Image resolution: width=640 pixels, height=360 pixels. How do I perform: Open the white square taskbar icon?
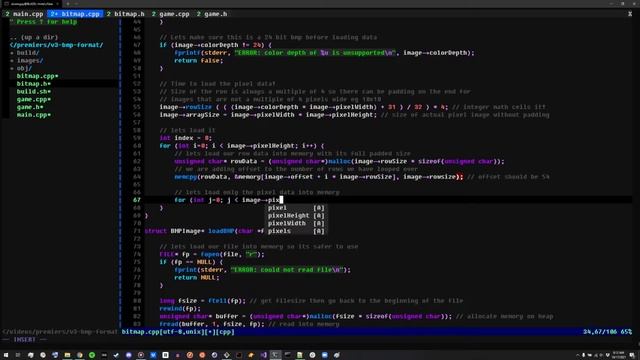click(165, 355)
